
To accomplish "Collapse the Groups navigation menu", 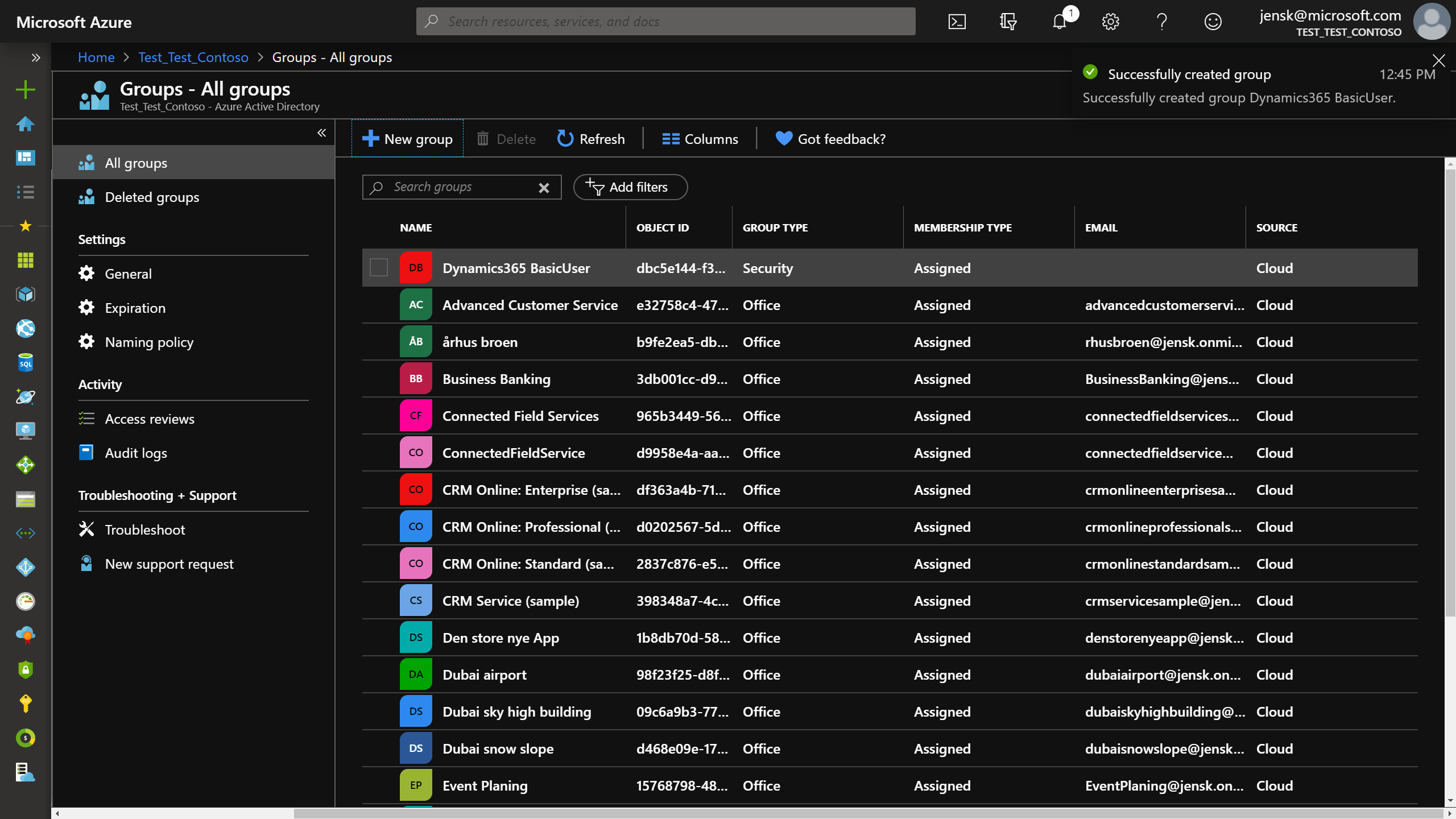I will (321, 133).
